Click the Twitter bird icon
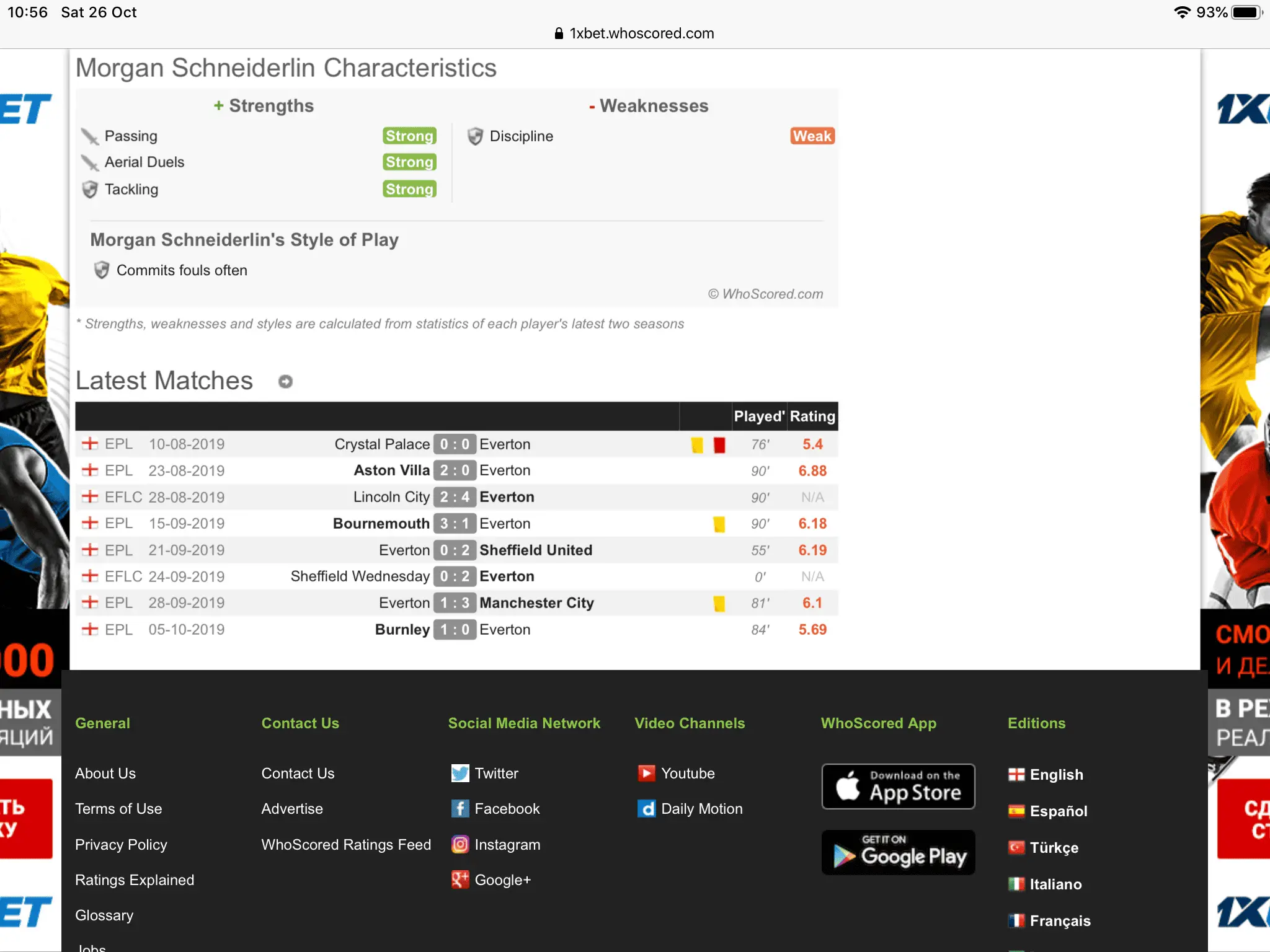This screenshot has height=952, width=1270. click(460, 773)
